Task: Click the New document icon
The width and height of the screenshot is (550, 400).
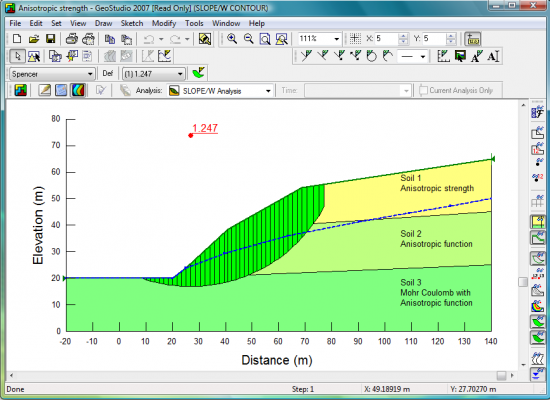Action: (17, 39)
